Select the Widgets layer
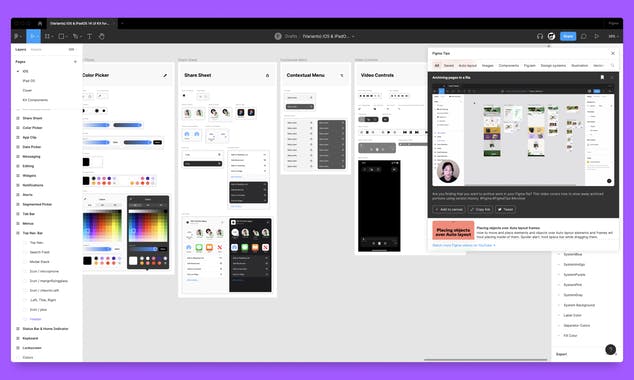 click(30, 175)
